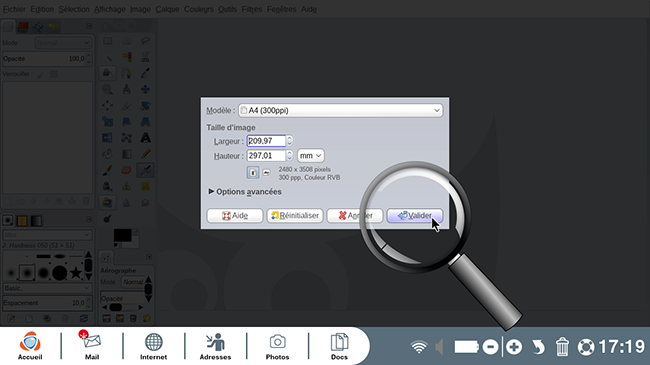Screen dimensions: 650x365
Task: Open the Édition menu
Action: (x=42, y=9)
